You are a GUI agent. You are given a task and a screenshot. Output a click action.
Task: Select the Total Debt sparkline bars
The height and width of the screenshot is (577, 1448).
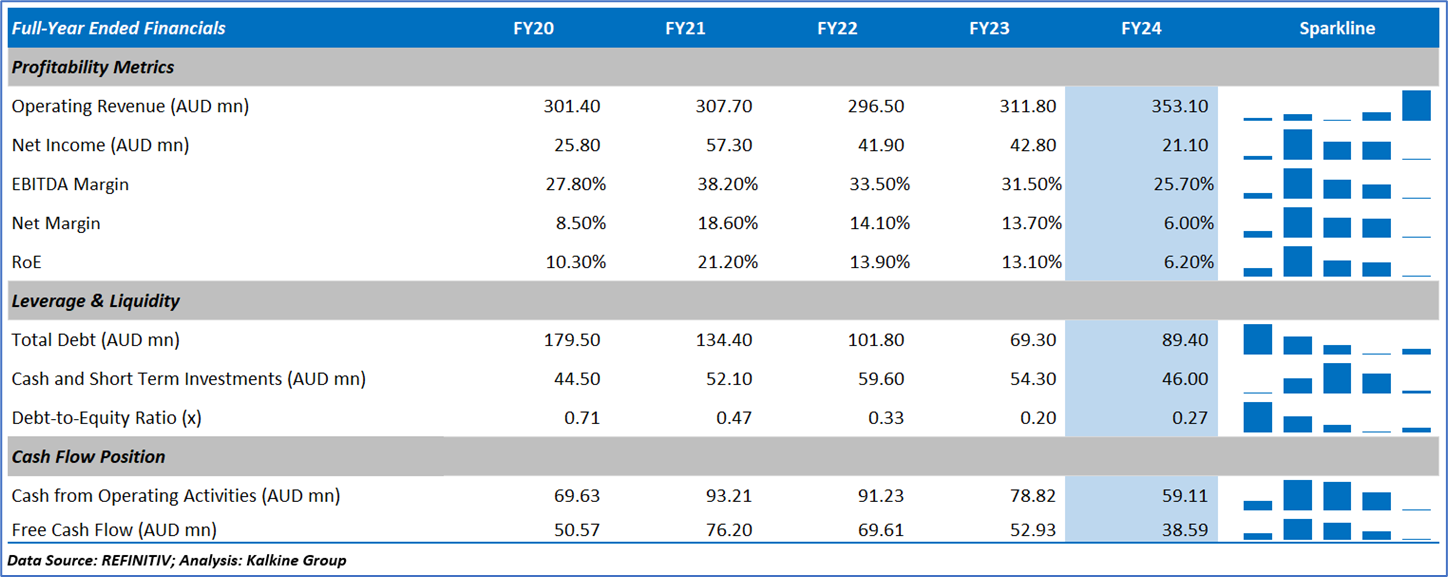1337,340
